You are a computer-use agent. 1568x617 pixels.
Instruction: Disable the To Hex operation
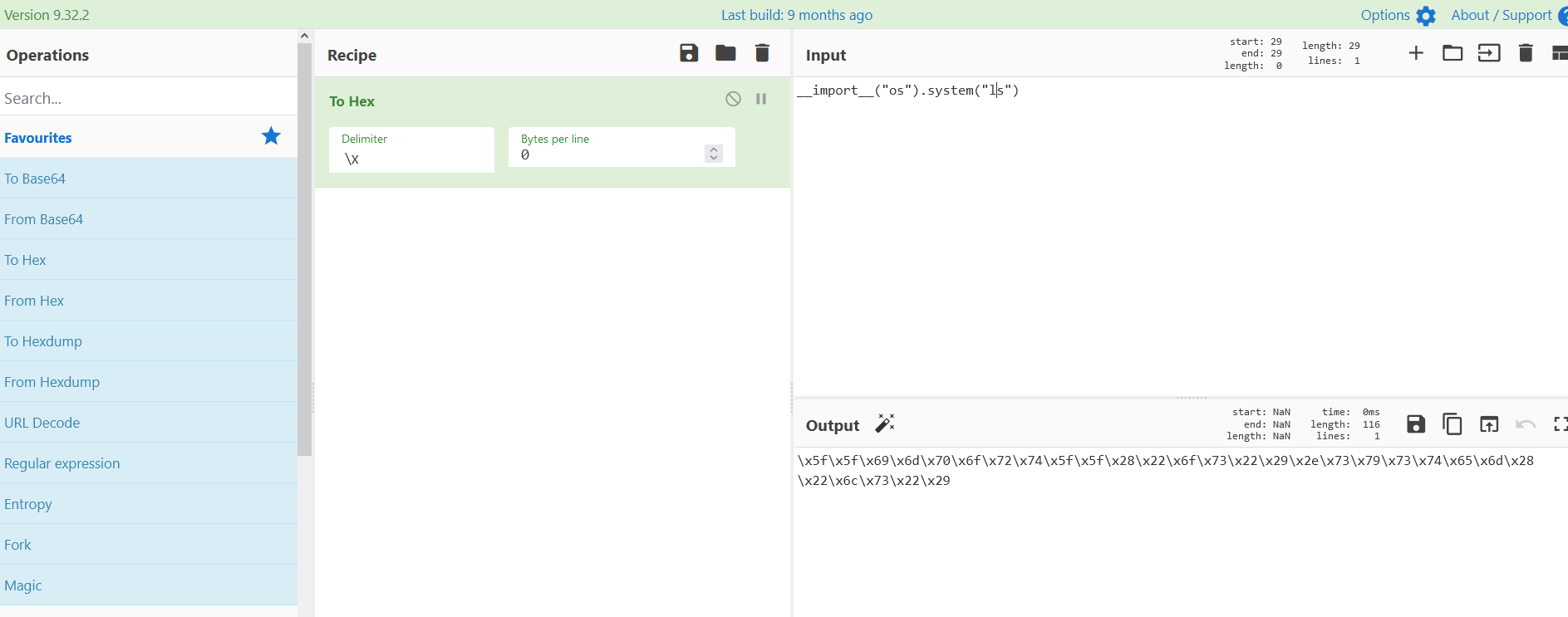733,99
